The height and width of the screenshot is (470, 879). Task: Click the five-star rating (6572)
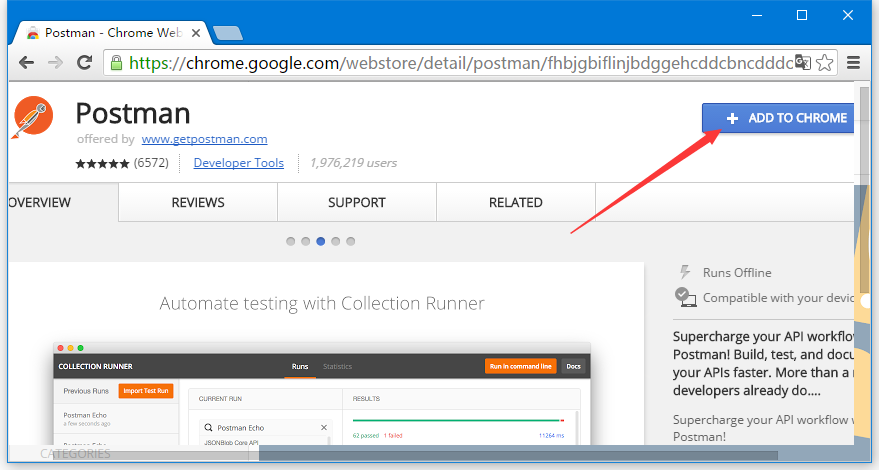[x=122, y=163]
